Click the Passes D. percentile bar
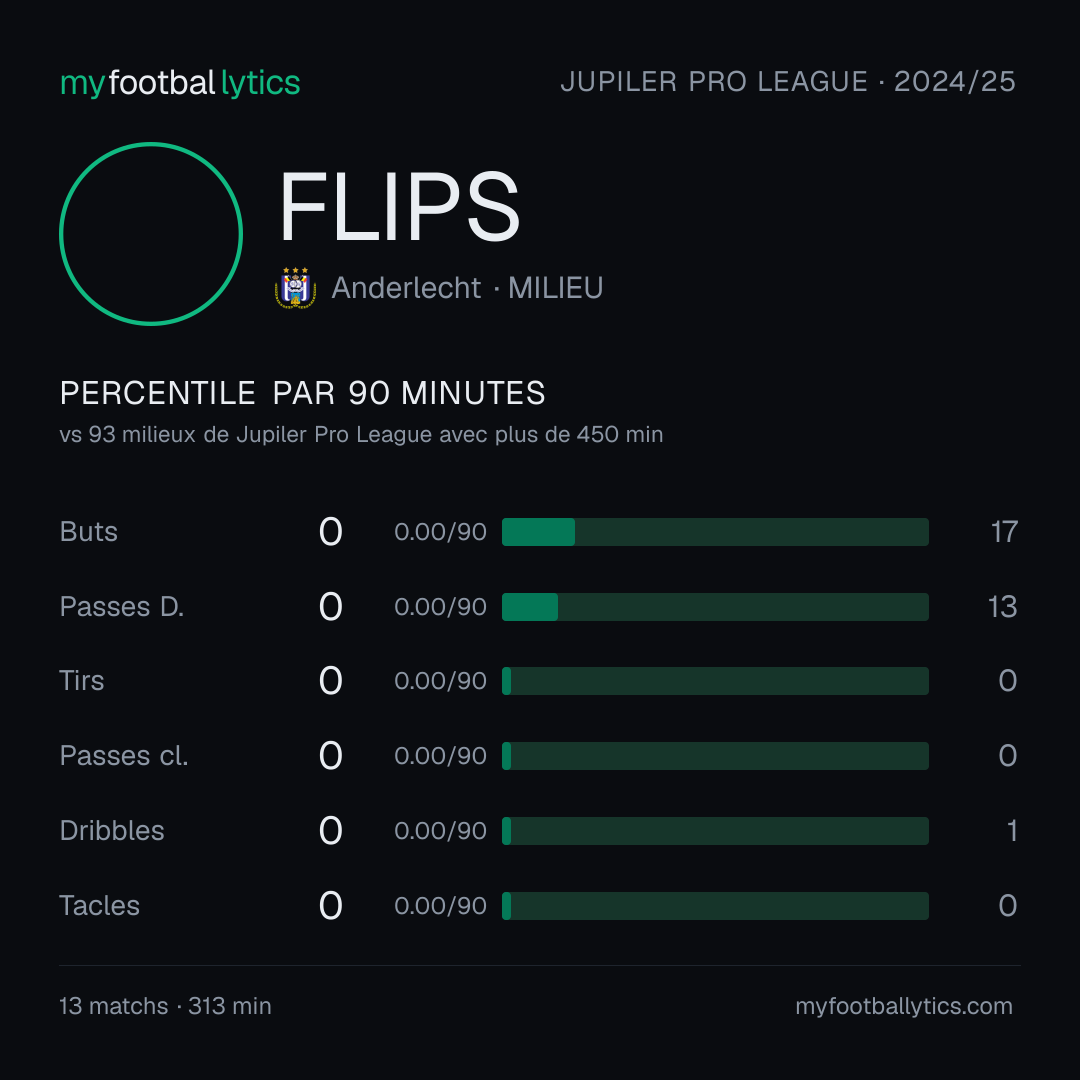1080x1080 pixels. [x=715, y=607]
